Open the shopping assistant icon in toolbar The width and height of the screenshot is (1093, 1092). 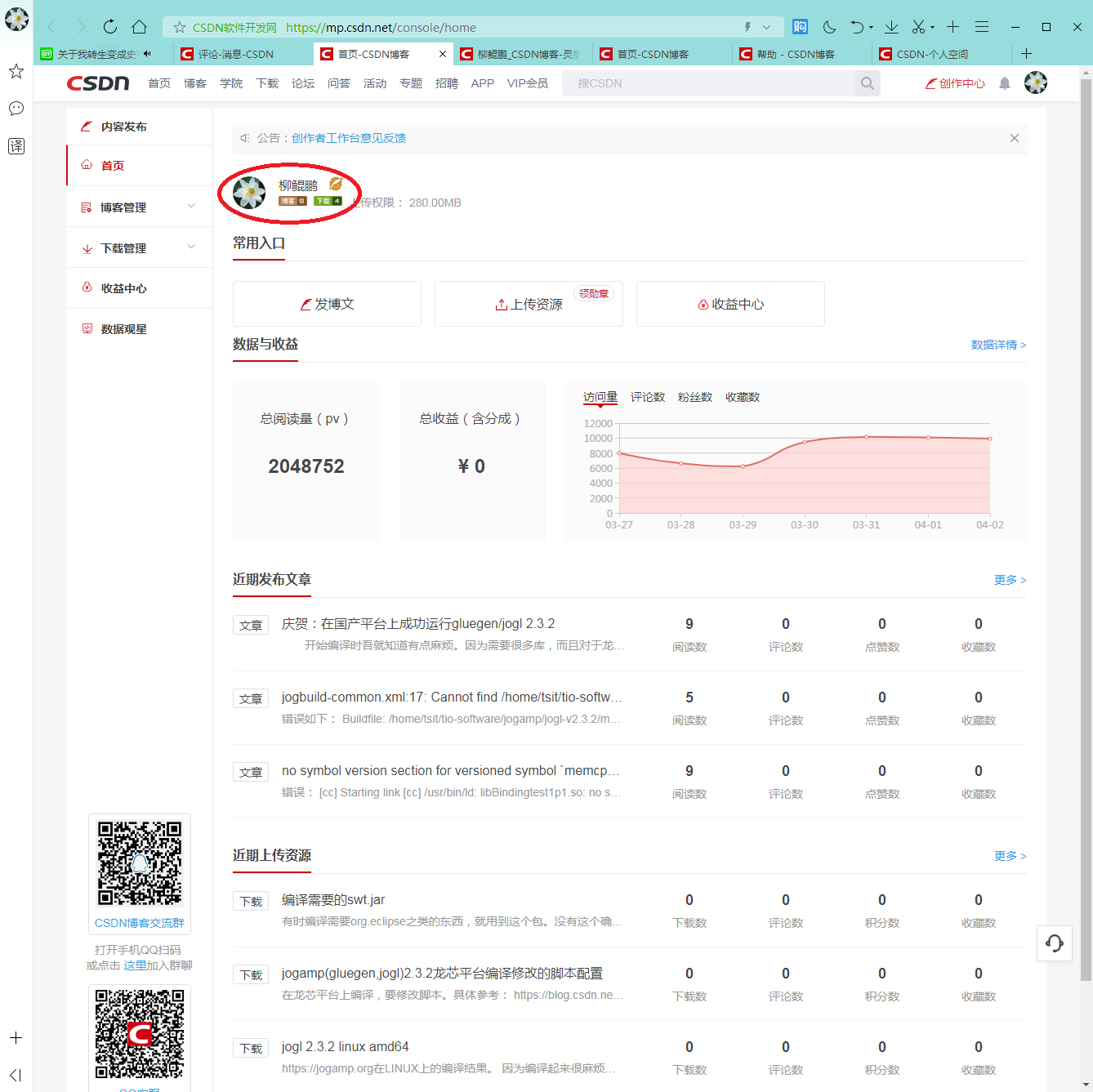click(x=800, y=27)
